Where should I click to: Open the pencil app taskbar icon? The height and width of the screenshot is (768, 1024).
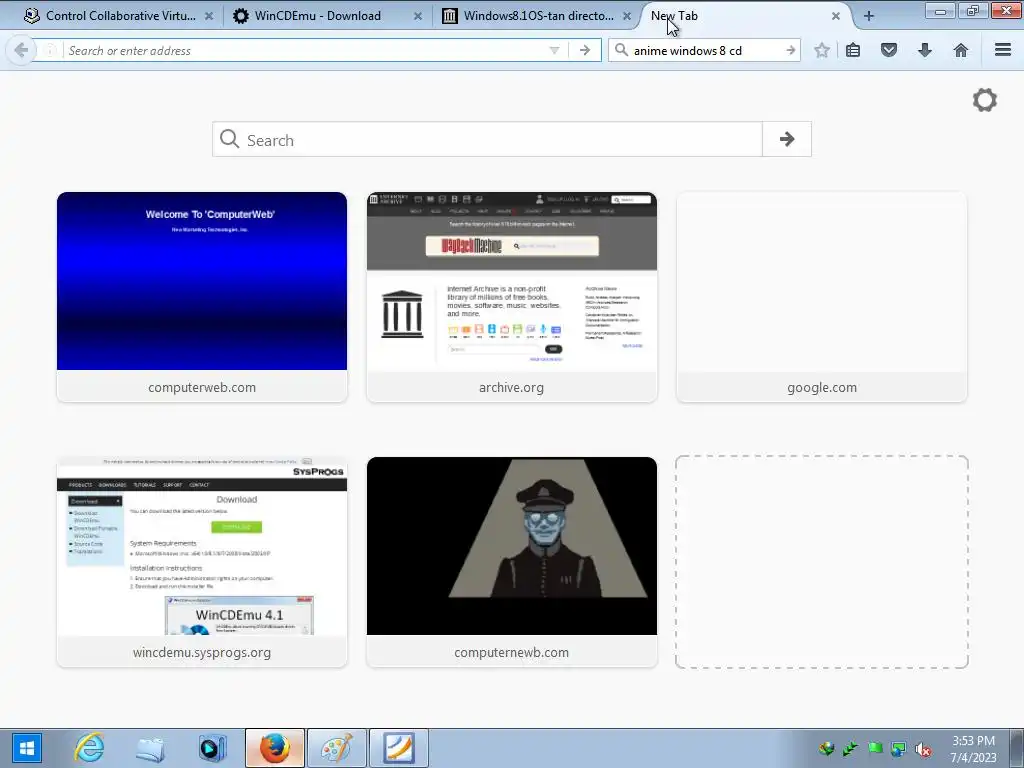tap(399, 748)
